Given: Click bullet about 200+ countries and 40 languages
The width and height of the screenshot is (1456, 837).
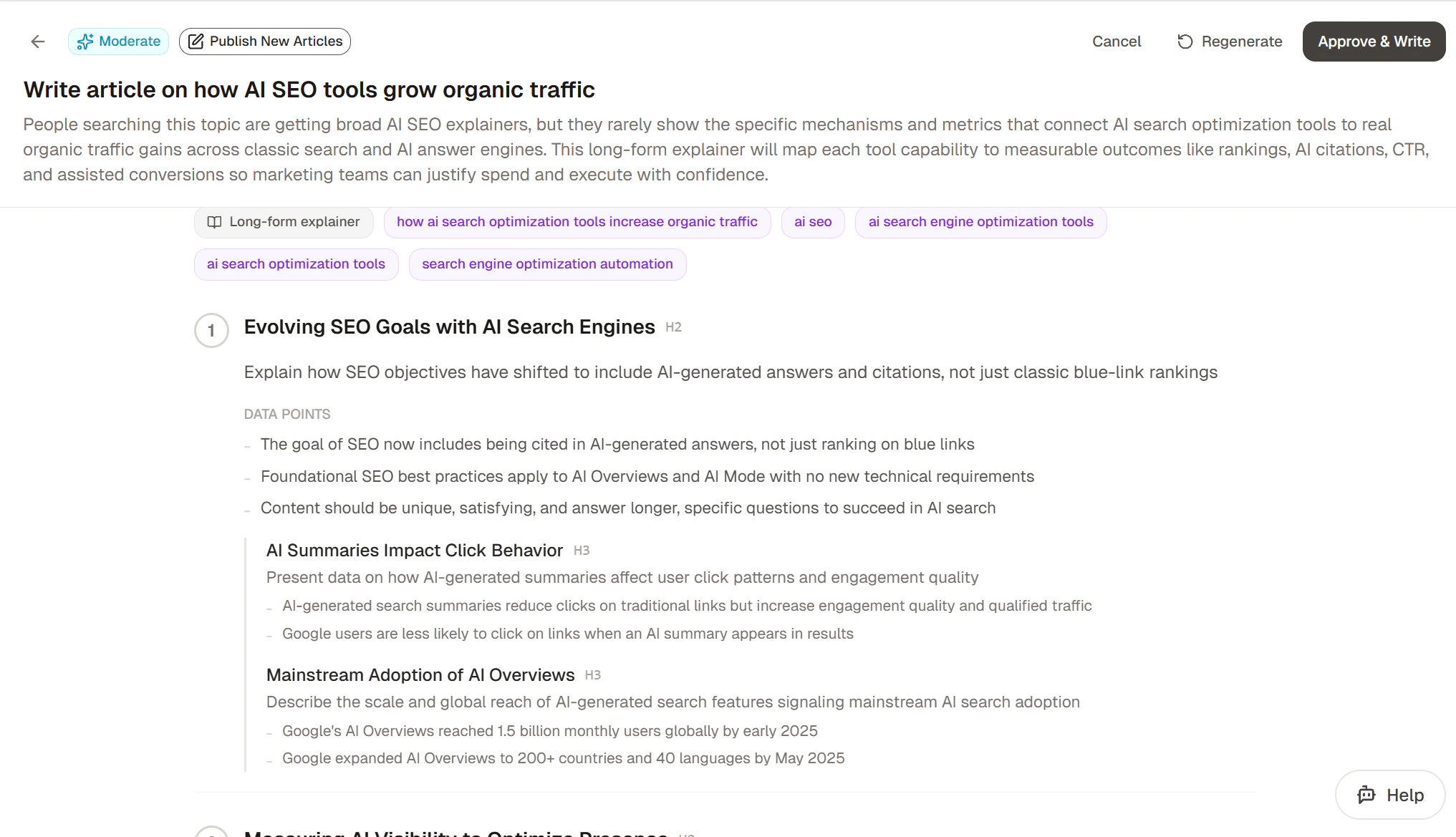Looking at the screenshot, I should (x=564, y=758).
